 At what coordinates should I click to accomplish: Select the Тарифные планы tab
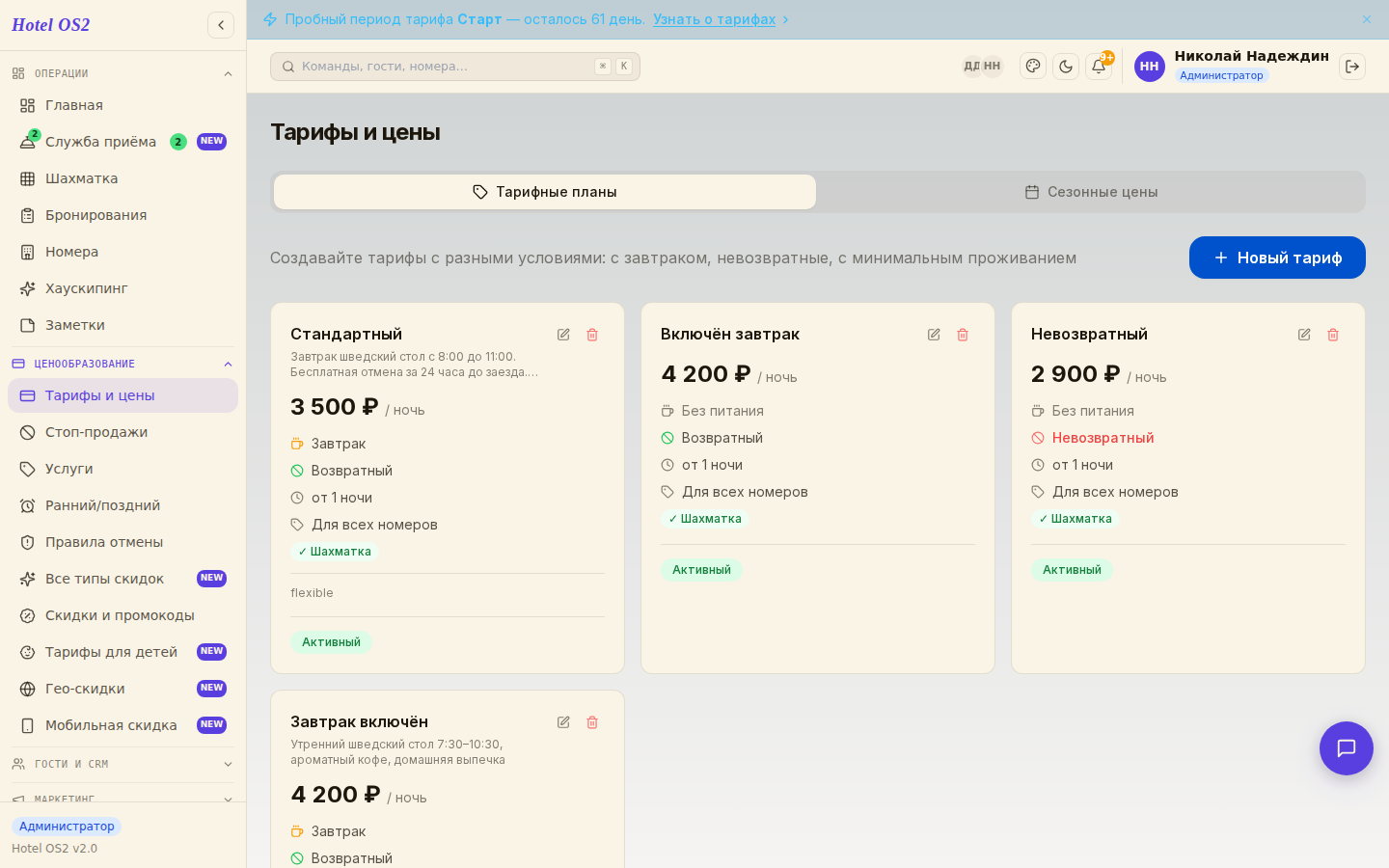[x=545, y=192]
